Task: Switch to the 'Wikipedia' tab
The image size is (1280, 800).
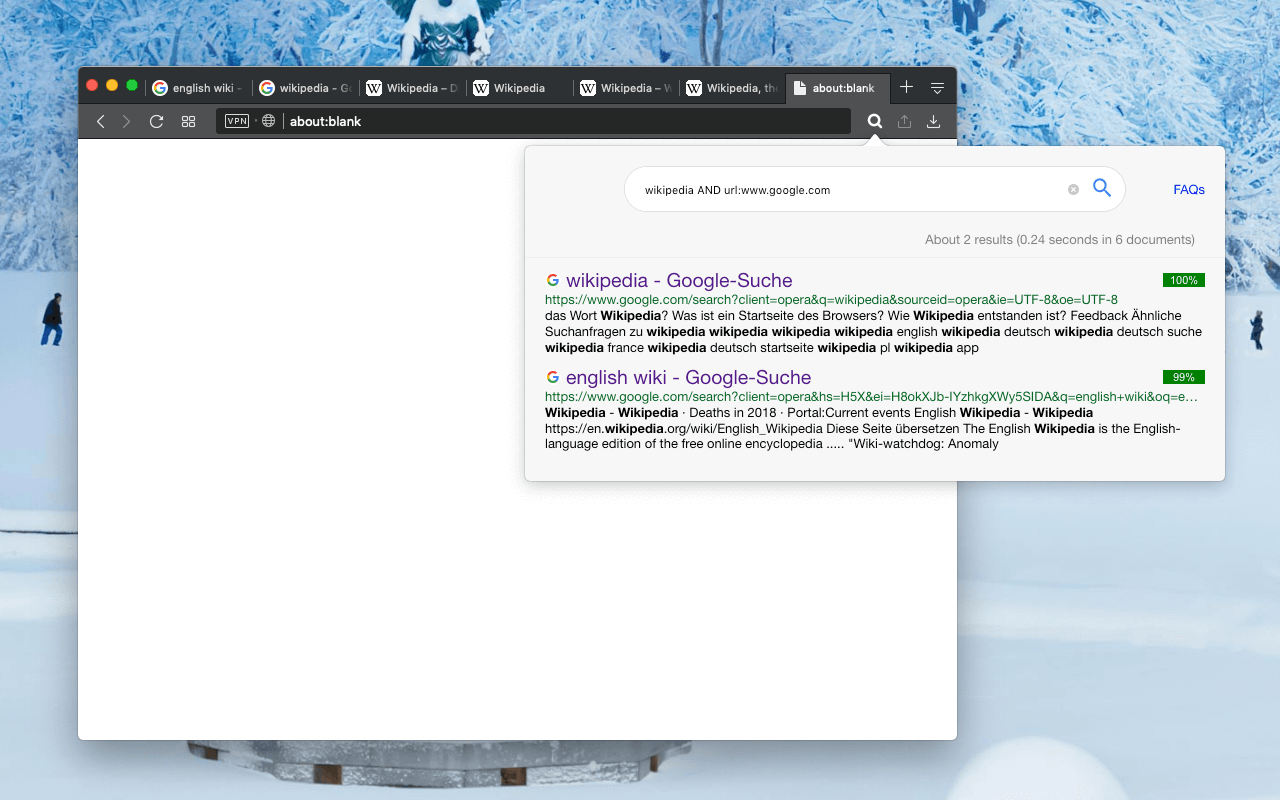Action: (x=518, y=88)
